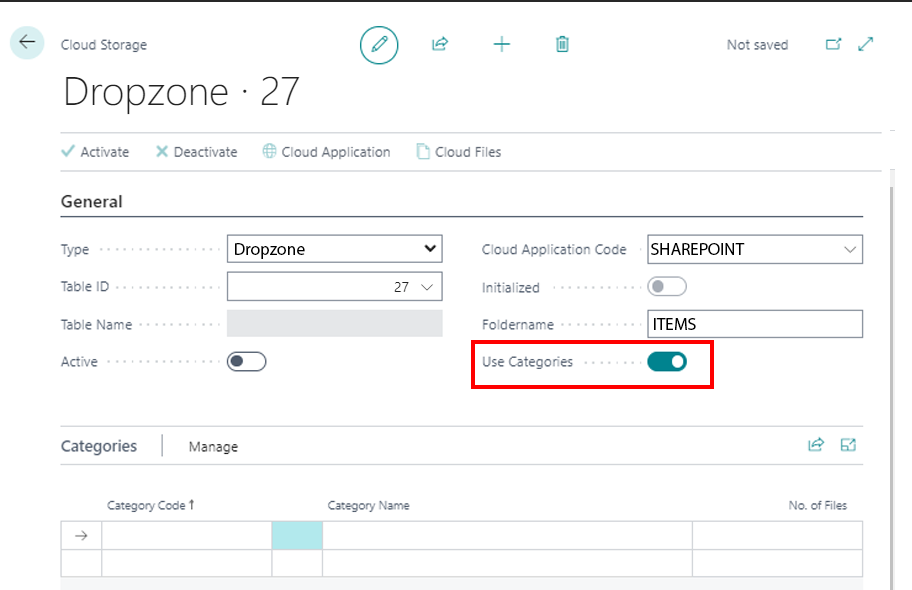Maximize the Categories part icon

[848, 445]
